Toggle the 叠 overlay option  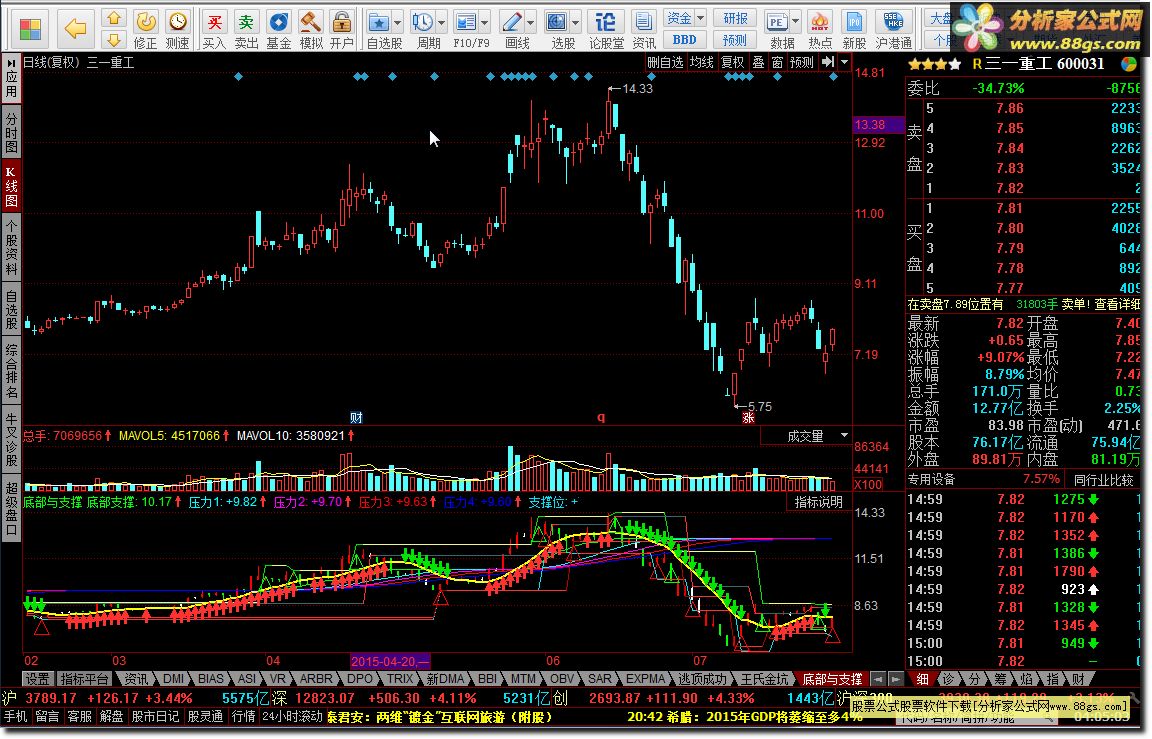tap(758, 62)
